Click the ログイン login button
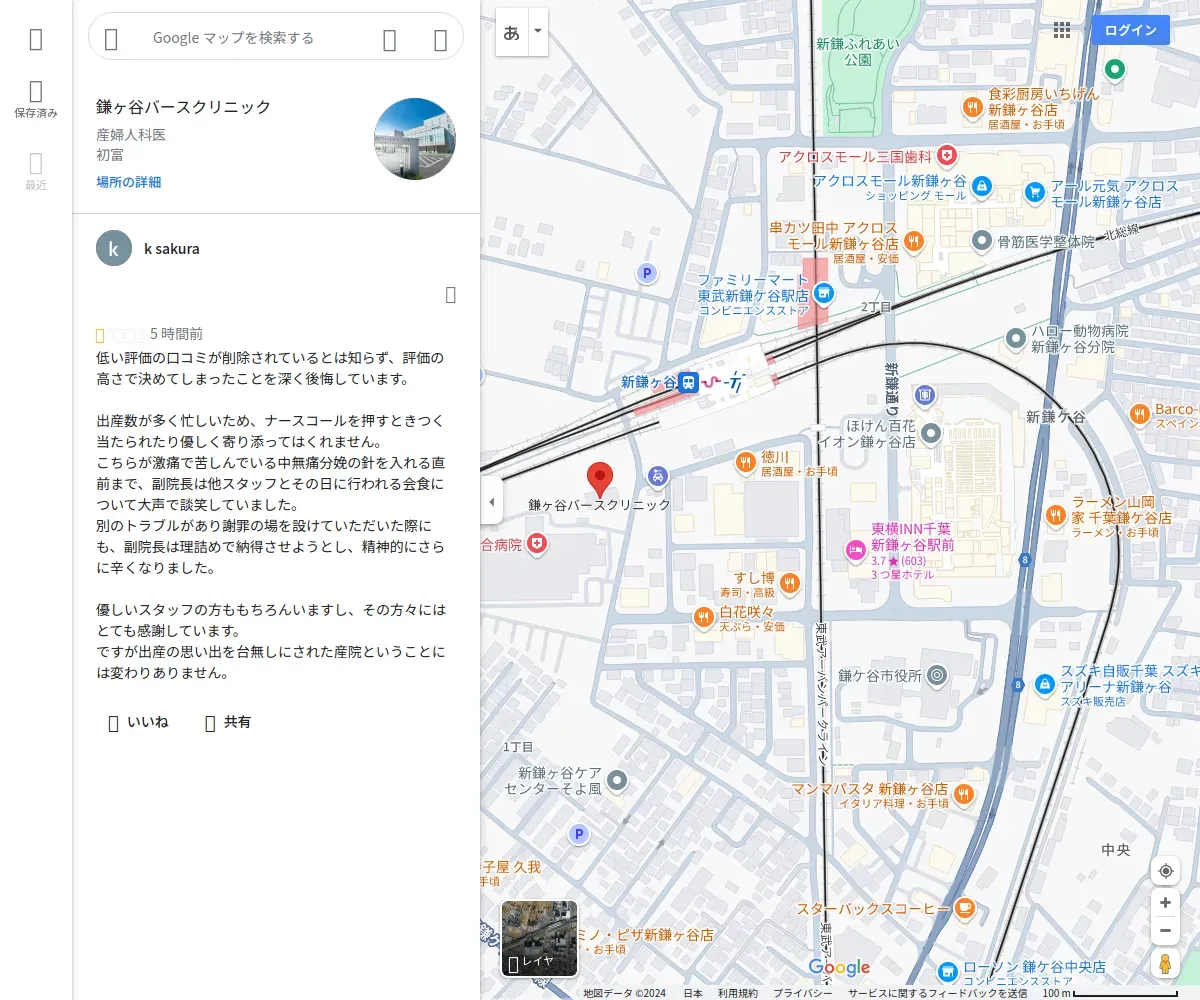Image resolution: width=1200 pixels, height=1000 pixels. 1131,30
